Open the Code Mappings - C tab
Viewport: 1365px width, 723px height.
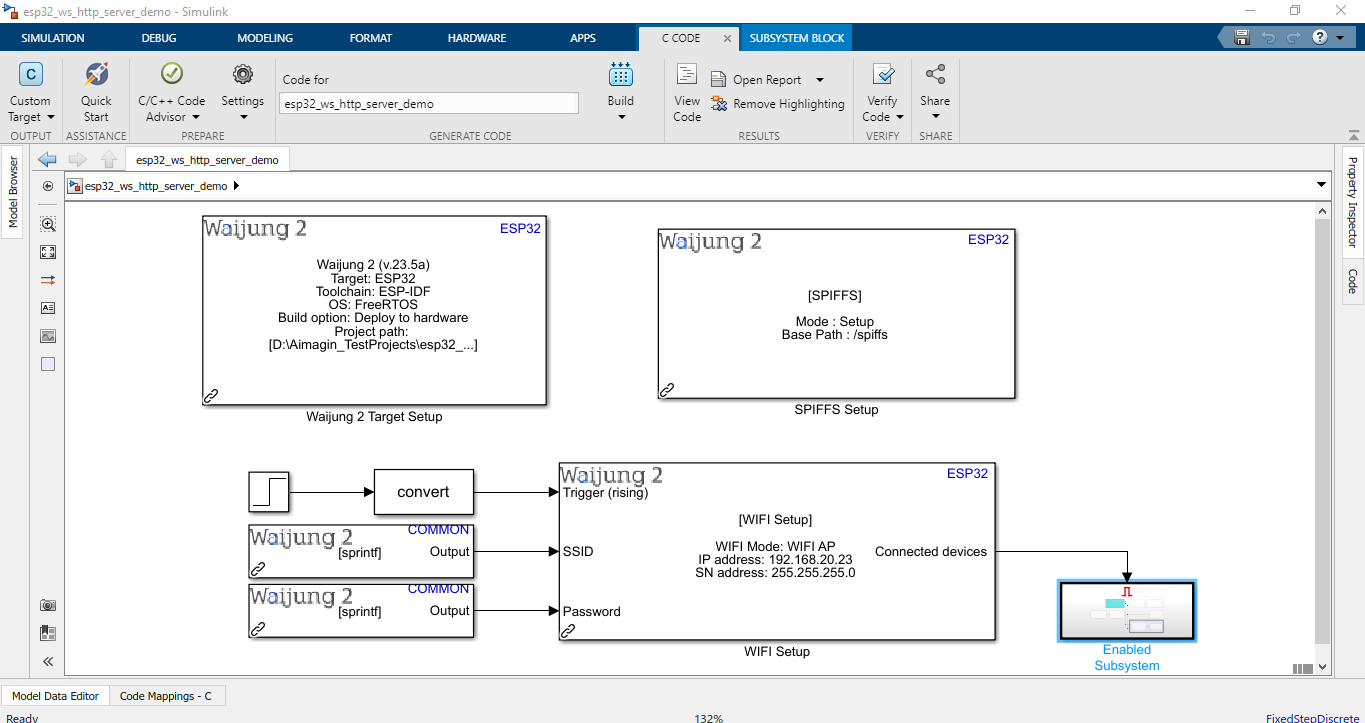point(166,696)
